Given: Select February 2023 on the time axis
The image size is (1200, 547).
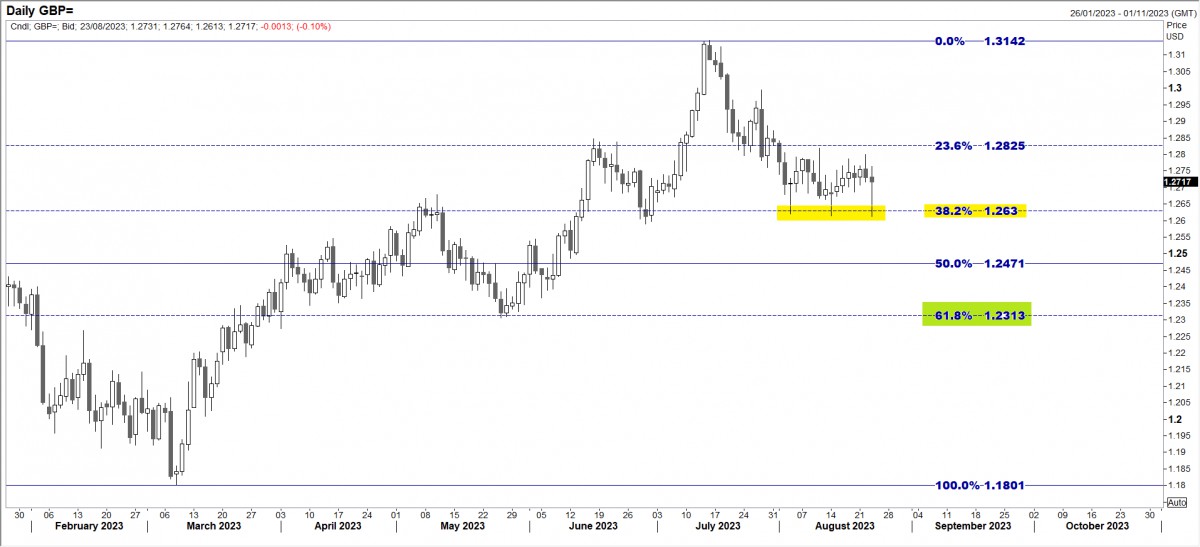Looking at the screenshot, I should click(90, 526).
